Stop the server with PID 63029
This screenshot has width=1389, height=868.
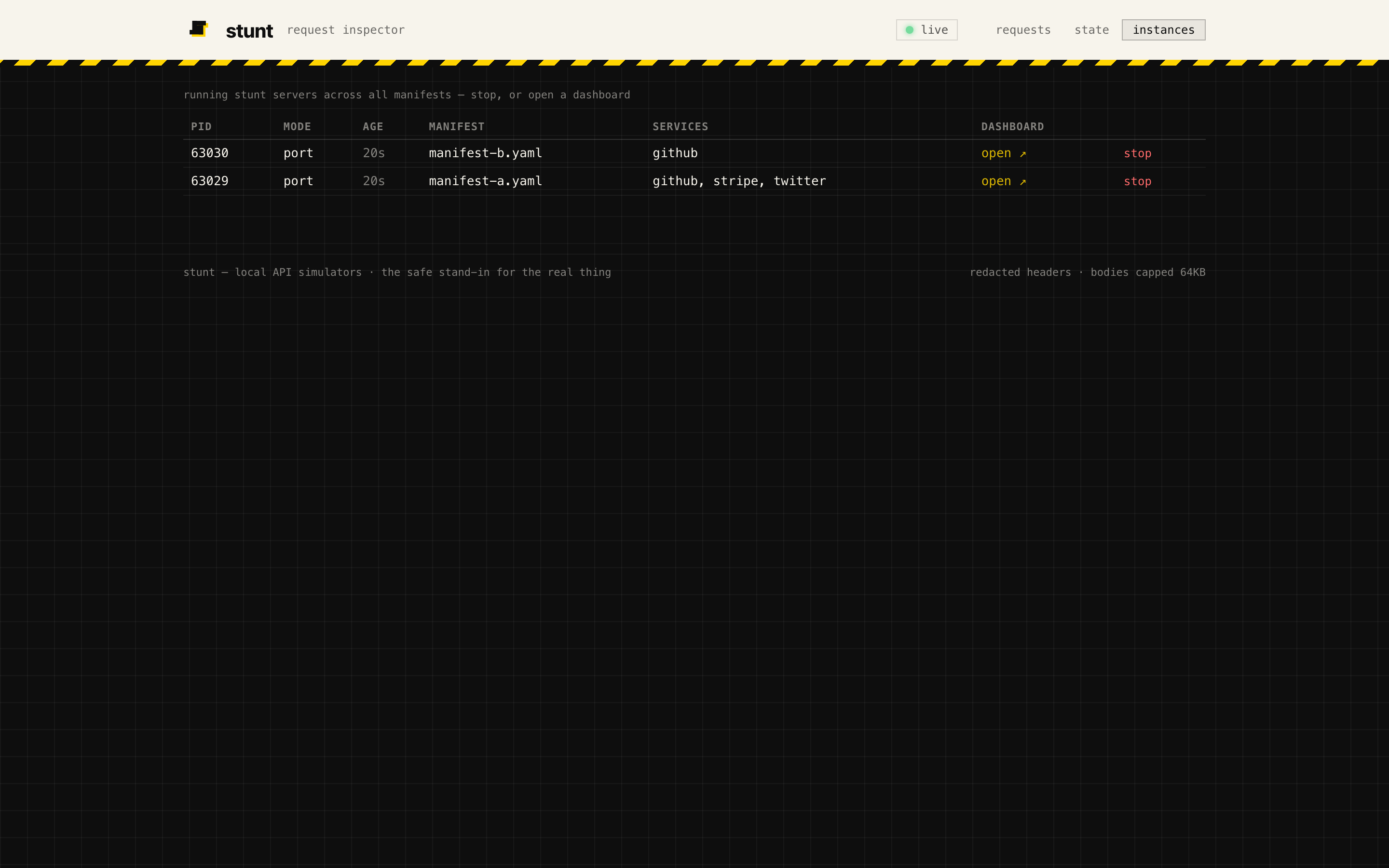click(x=1137, y=181)
